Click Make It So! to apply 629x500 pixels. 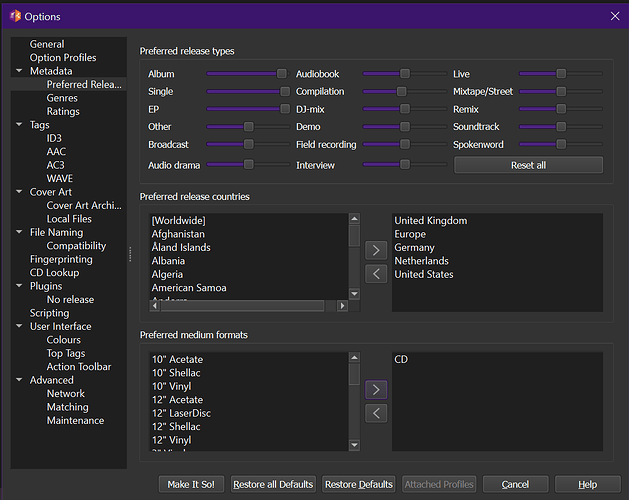[191, 484]
